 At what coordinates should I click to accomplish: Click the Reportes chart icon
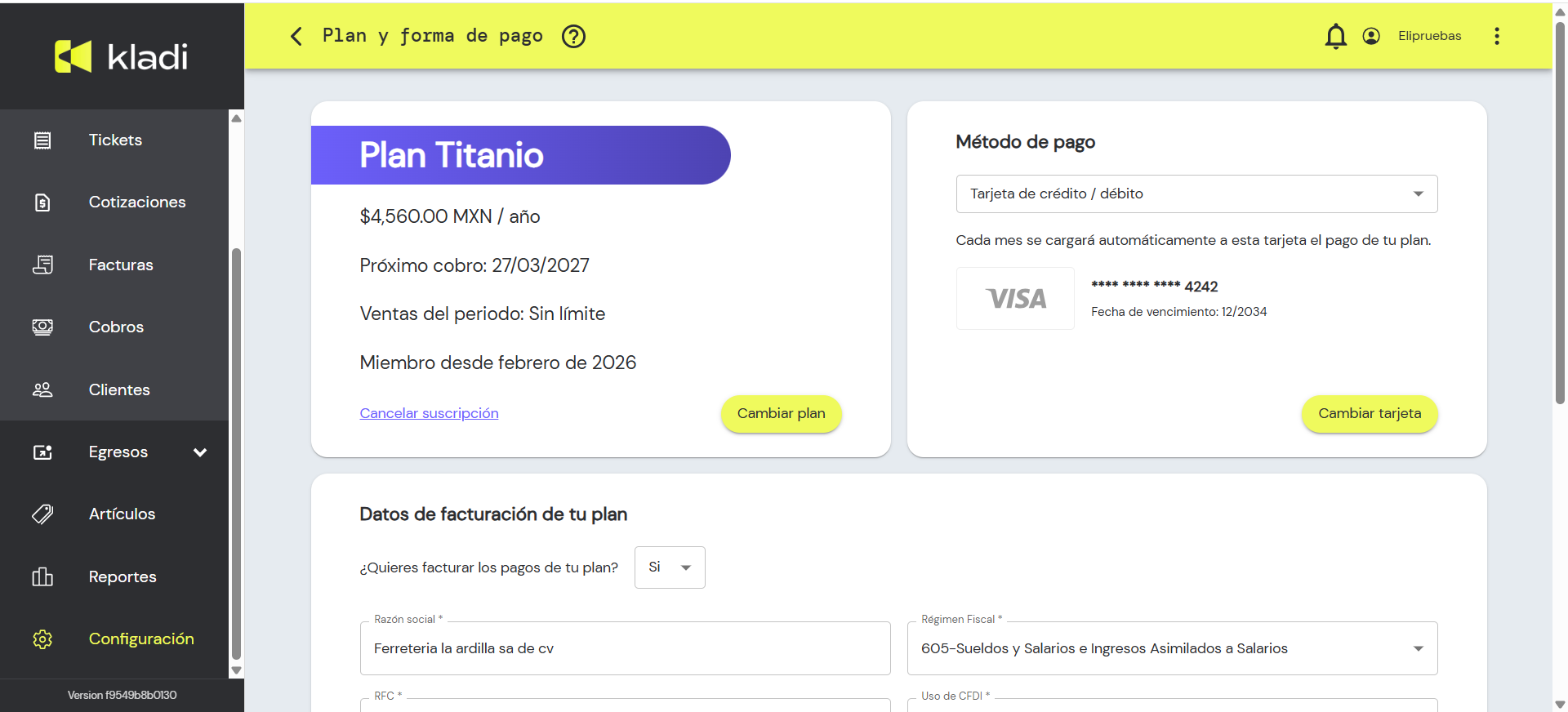(42, 576)
